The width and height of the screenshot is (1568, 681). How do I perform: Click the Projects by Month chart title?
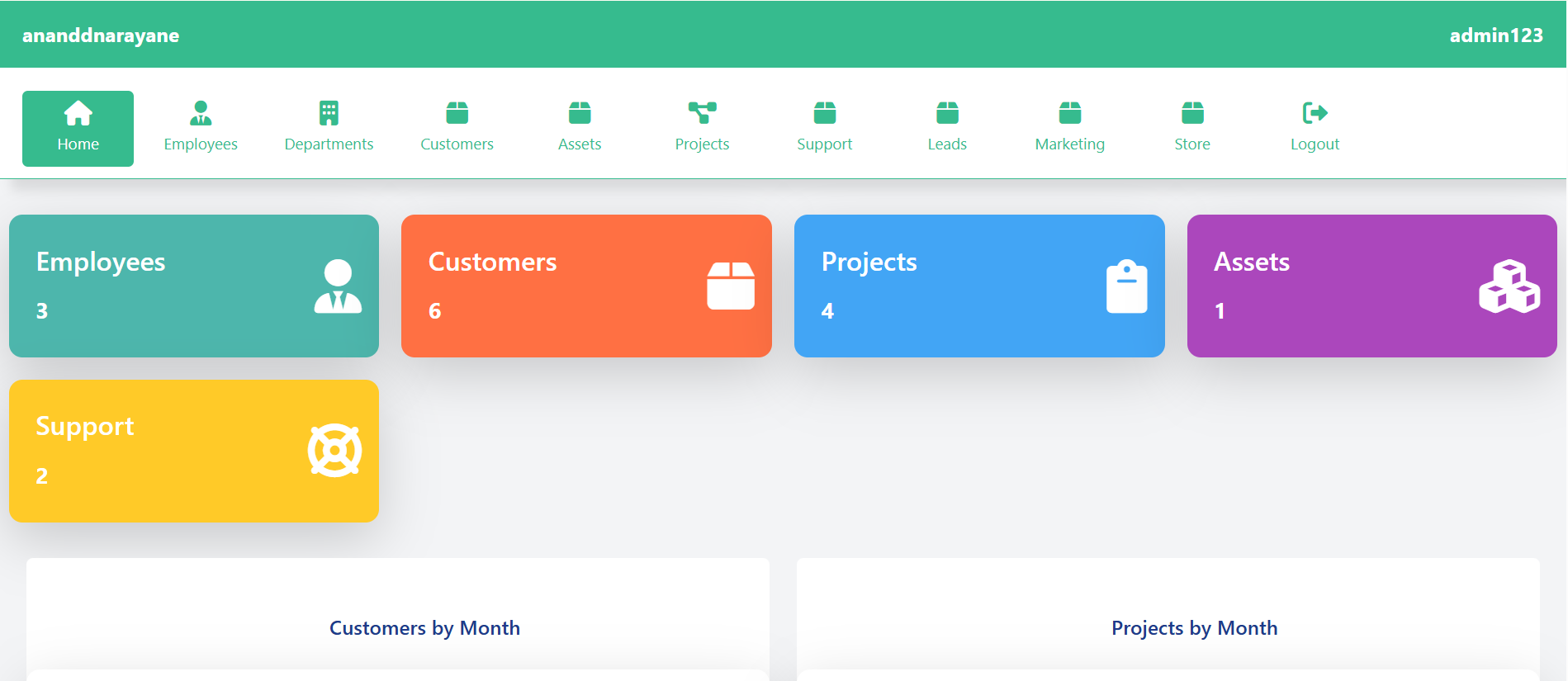pos(1194,628)
